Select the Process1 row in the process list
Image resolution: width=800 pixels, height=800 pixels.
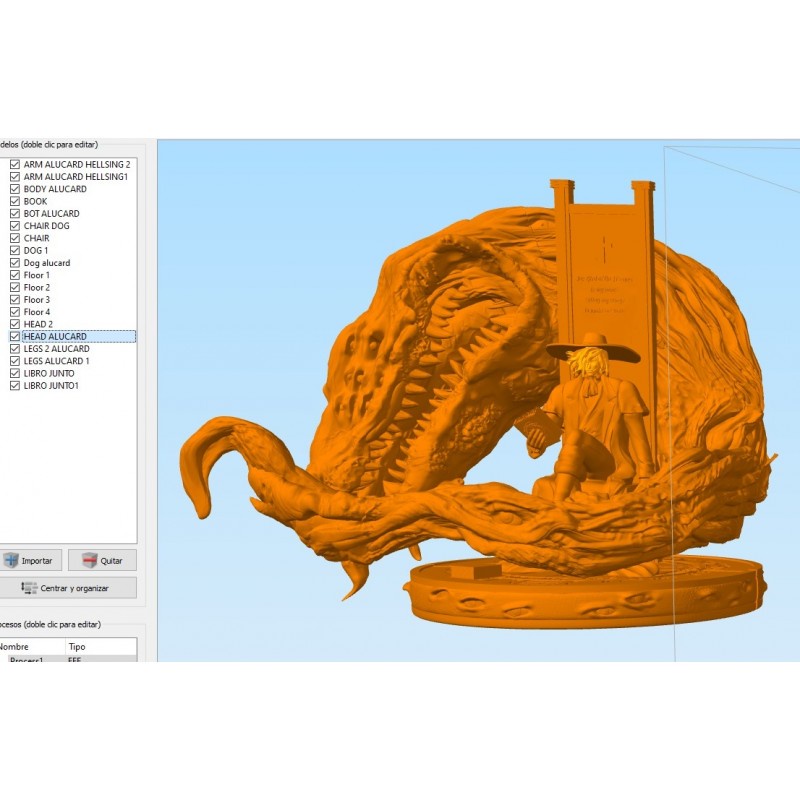pyautogui.click(x=30, y=659)
